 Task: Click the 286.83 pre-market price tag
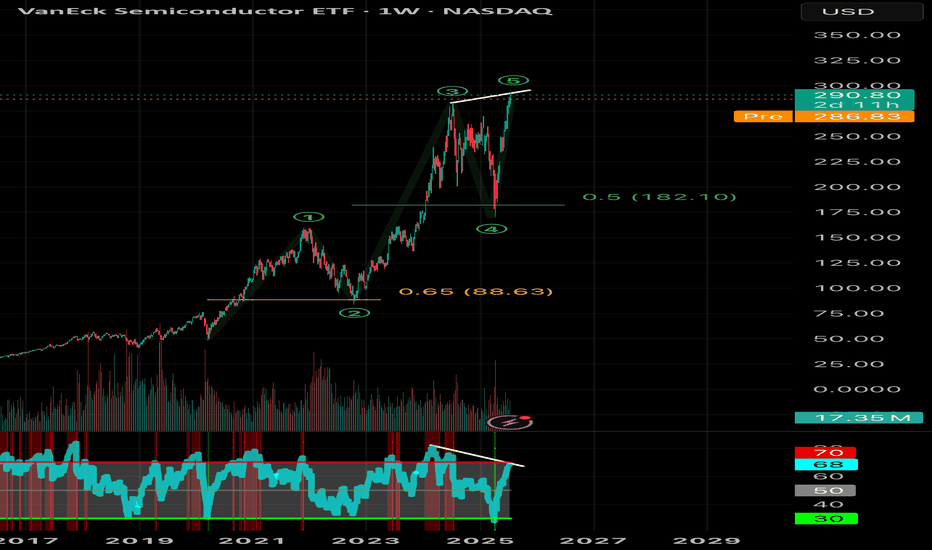[x=854, y=117]
